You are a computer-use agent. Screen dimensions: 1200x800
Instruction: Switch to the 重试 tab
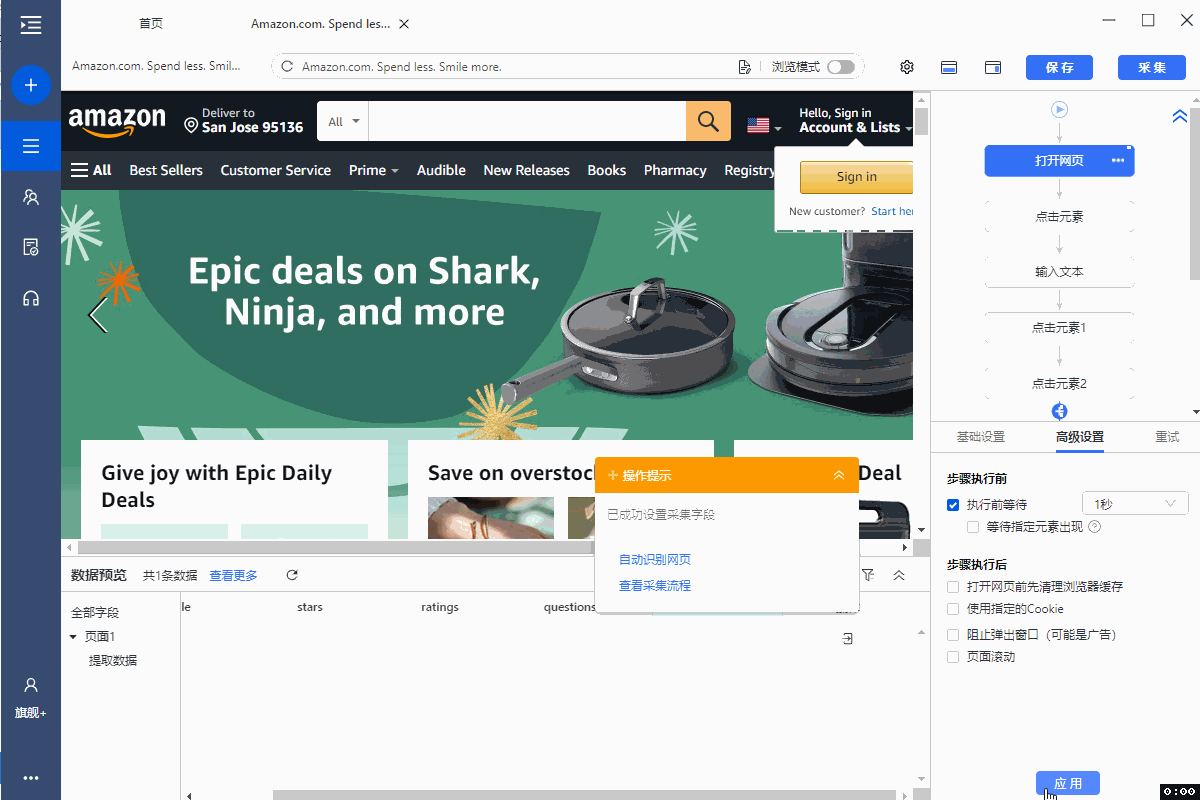pyautogui.click(x=1167, y=437)
